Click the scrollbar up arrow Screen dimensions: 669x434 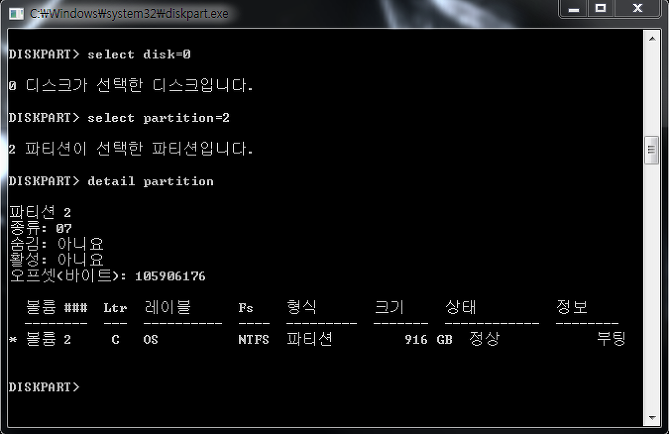[652, 39]
